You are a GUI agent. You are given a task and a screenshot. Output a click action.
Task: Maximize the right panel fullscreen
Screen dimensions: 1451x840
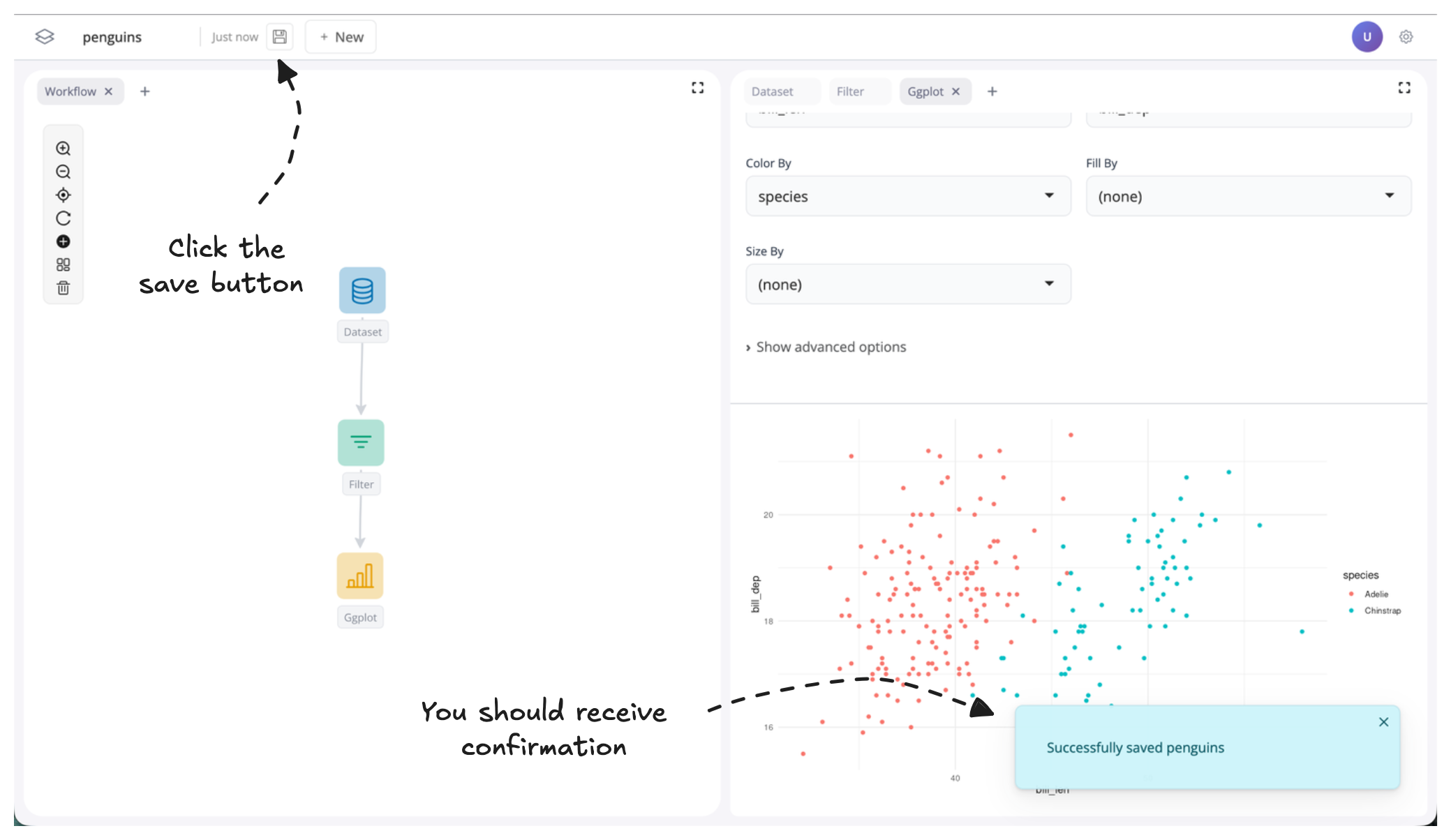coord(1404,88)
